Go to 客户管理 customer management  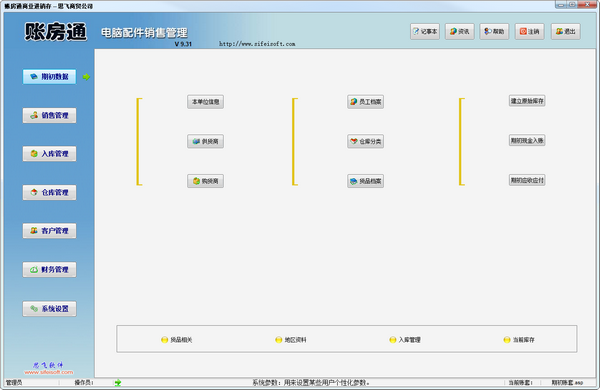pyautogui.click(x=49, y=231)
